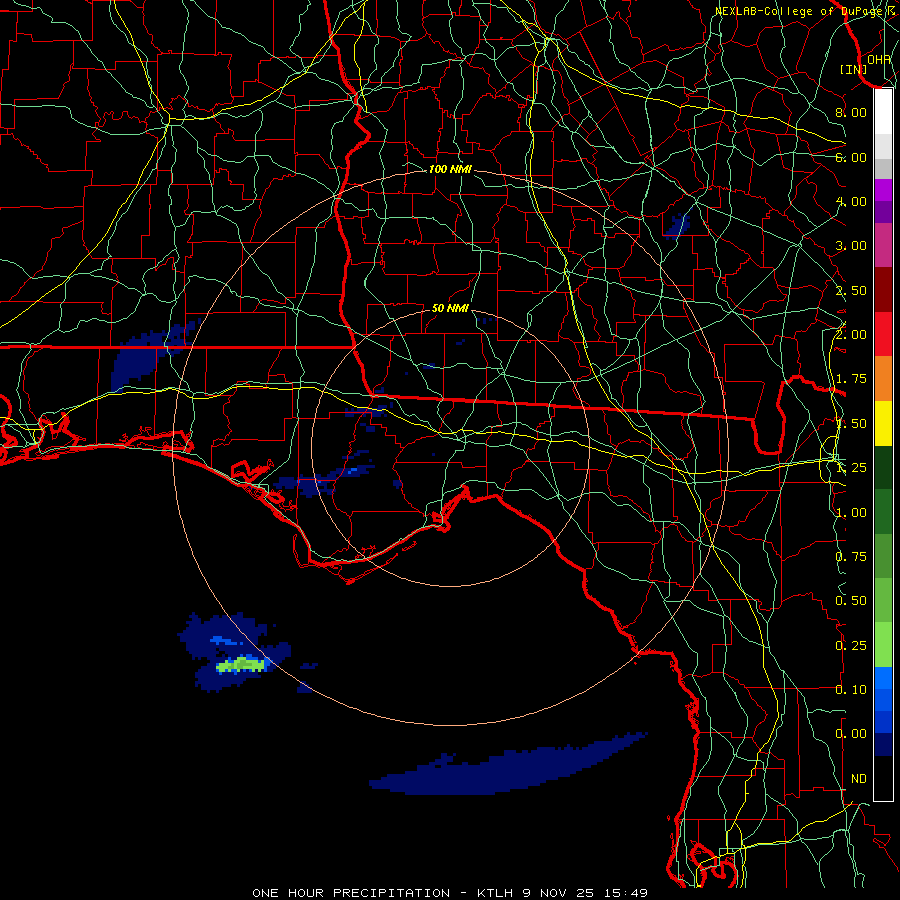The image size is (900, 900).
Task: Pick the dark maroon legend swatch
Action: tap(883, 290)
